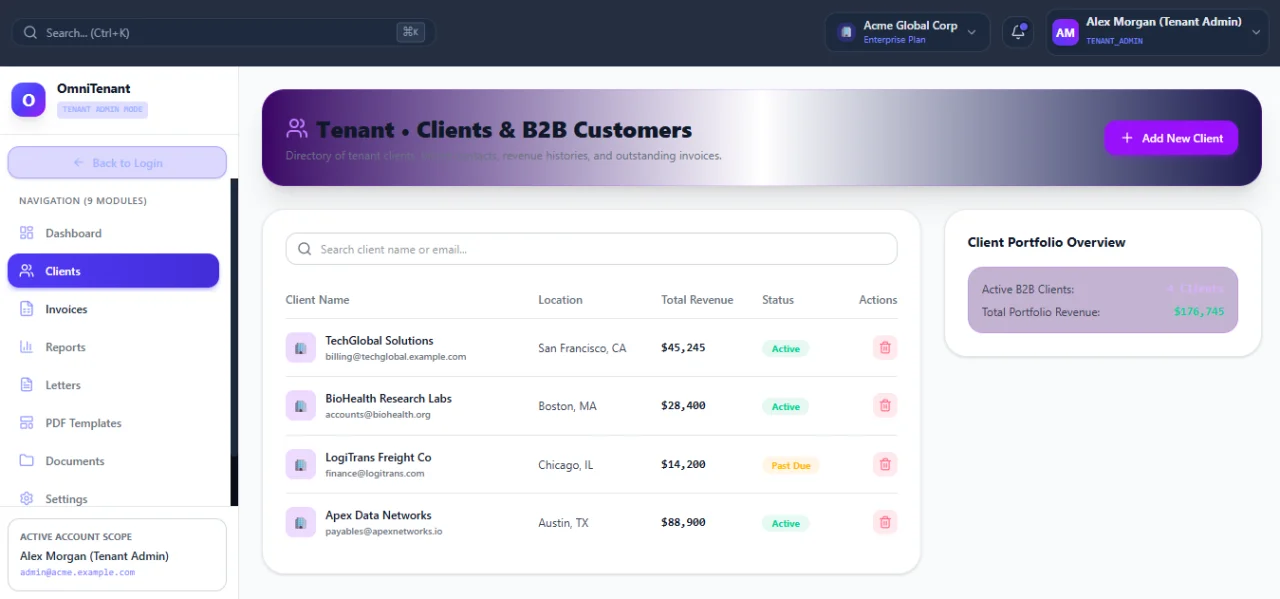
Task: Click the Total Revenue column header
Action: [x=697, y=300]
